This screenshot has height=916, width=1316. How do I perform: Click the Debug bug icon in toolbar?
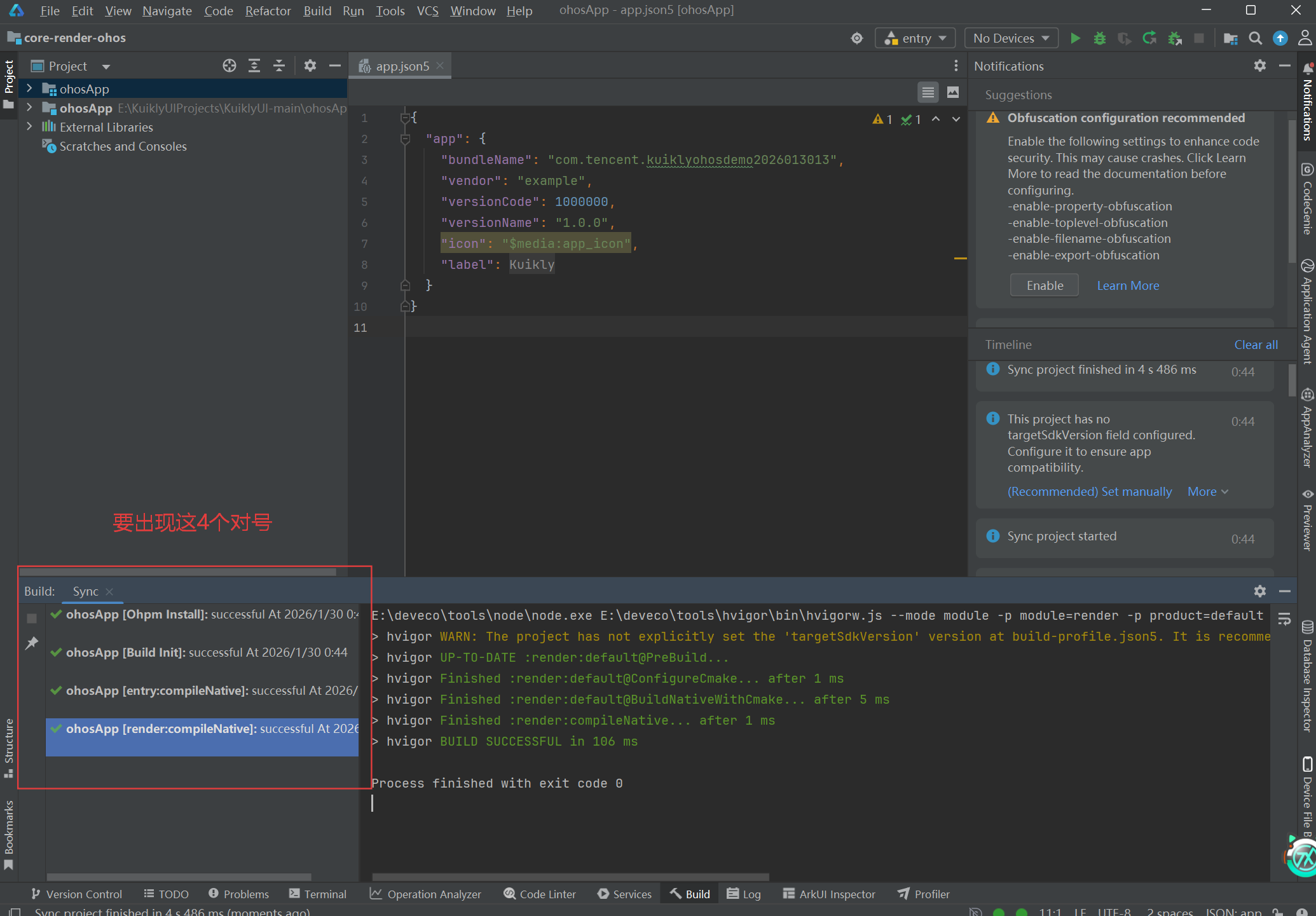pos(1100,38)
